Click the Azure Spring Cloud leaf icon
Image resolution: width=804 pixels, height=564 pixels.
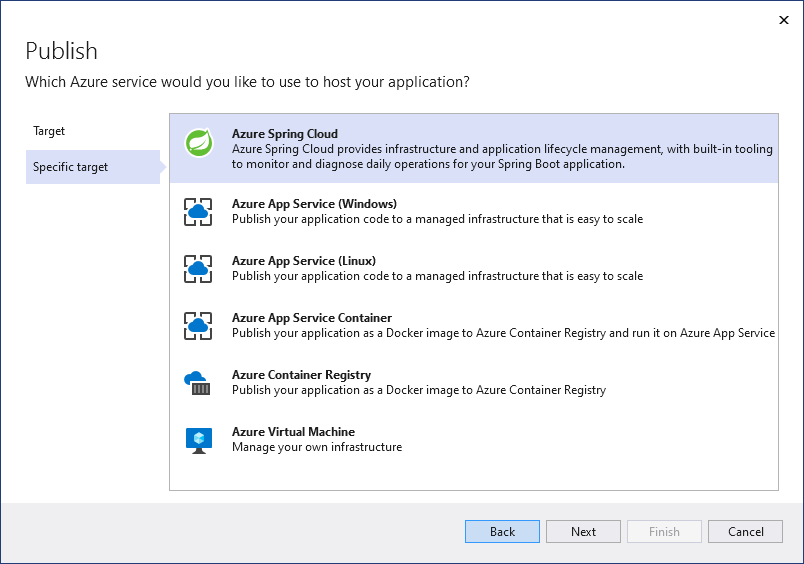pyautogui.click(x=198, y=143)
